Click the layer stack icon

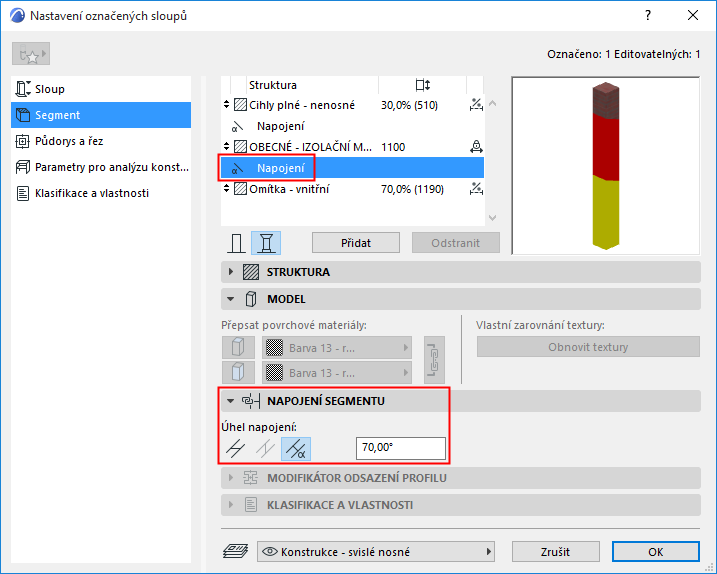pos(235,551)
